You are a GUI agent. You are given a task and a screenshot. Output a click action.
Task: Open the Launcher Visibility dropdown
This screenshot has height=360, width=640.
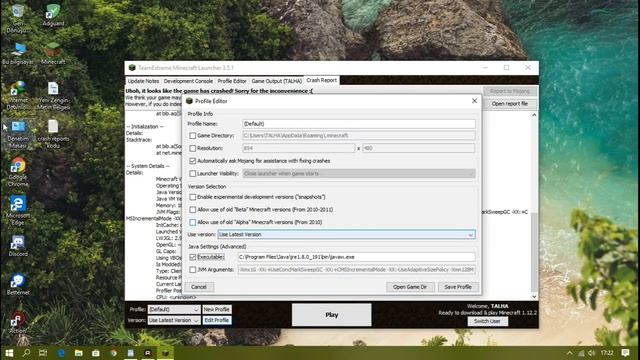pos(359,173)
